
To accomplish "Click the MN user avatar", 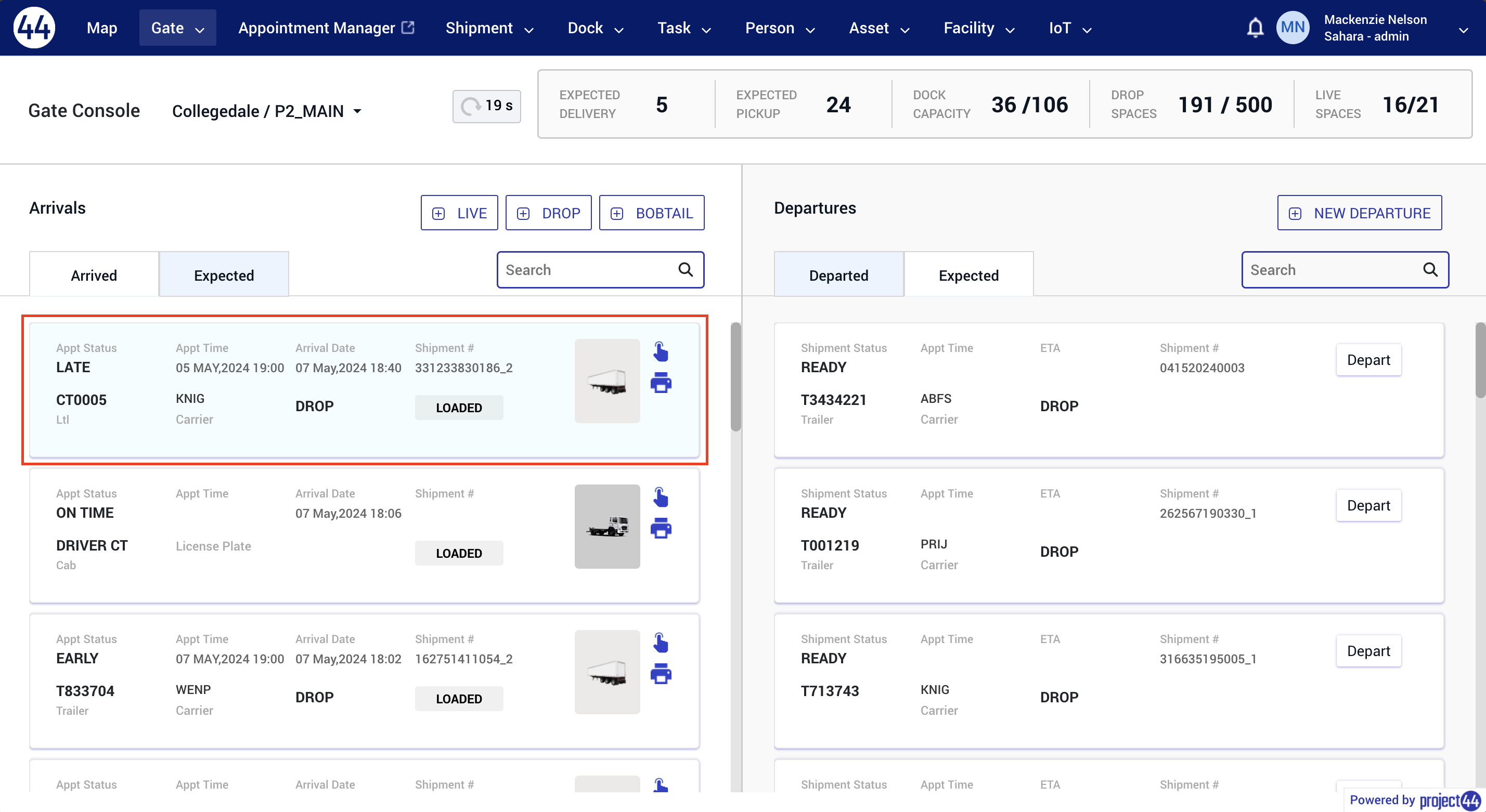I will 1293,28.
